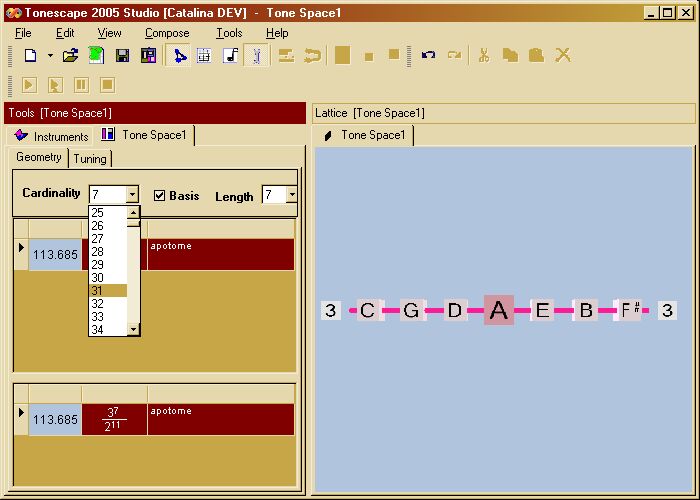The image size is (700, 500).
Task: Open the Edit menu
Action: [65, 33]
